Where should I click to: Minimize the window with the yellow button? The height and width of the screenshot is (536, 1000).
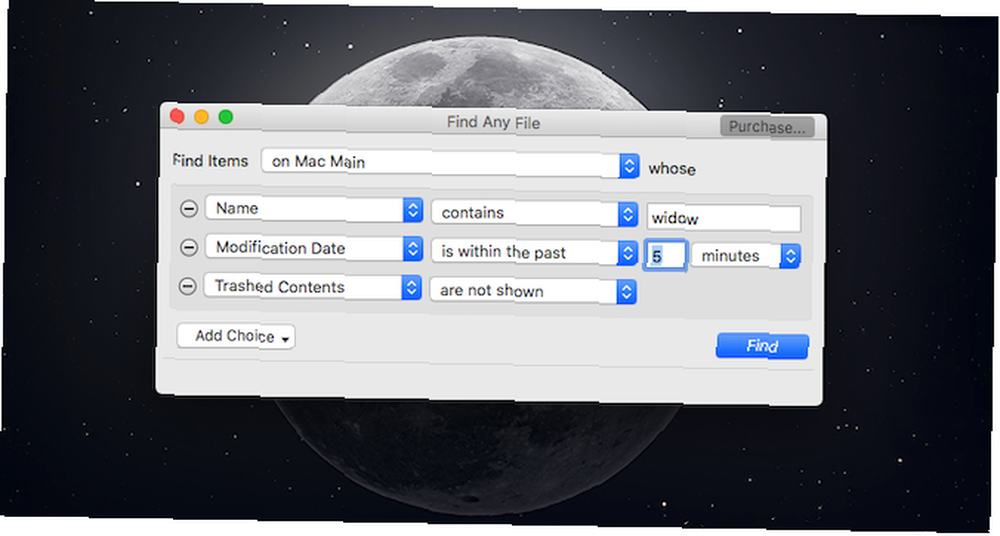pyautogui.click(x=202, y=117)
